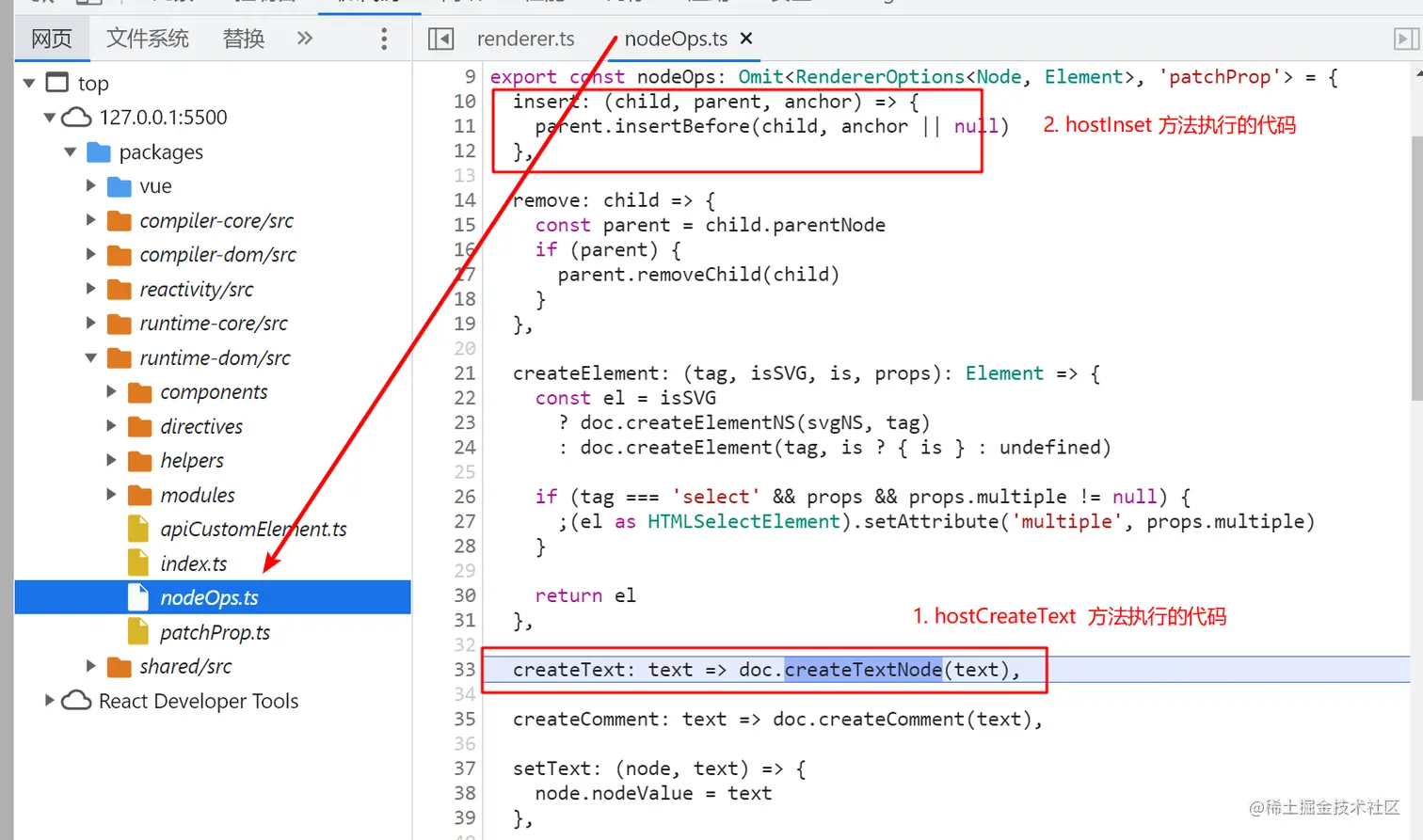
Task: Click the index.ts file icon
Action: coord(138,563)
